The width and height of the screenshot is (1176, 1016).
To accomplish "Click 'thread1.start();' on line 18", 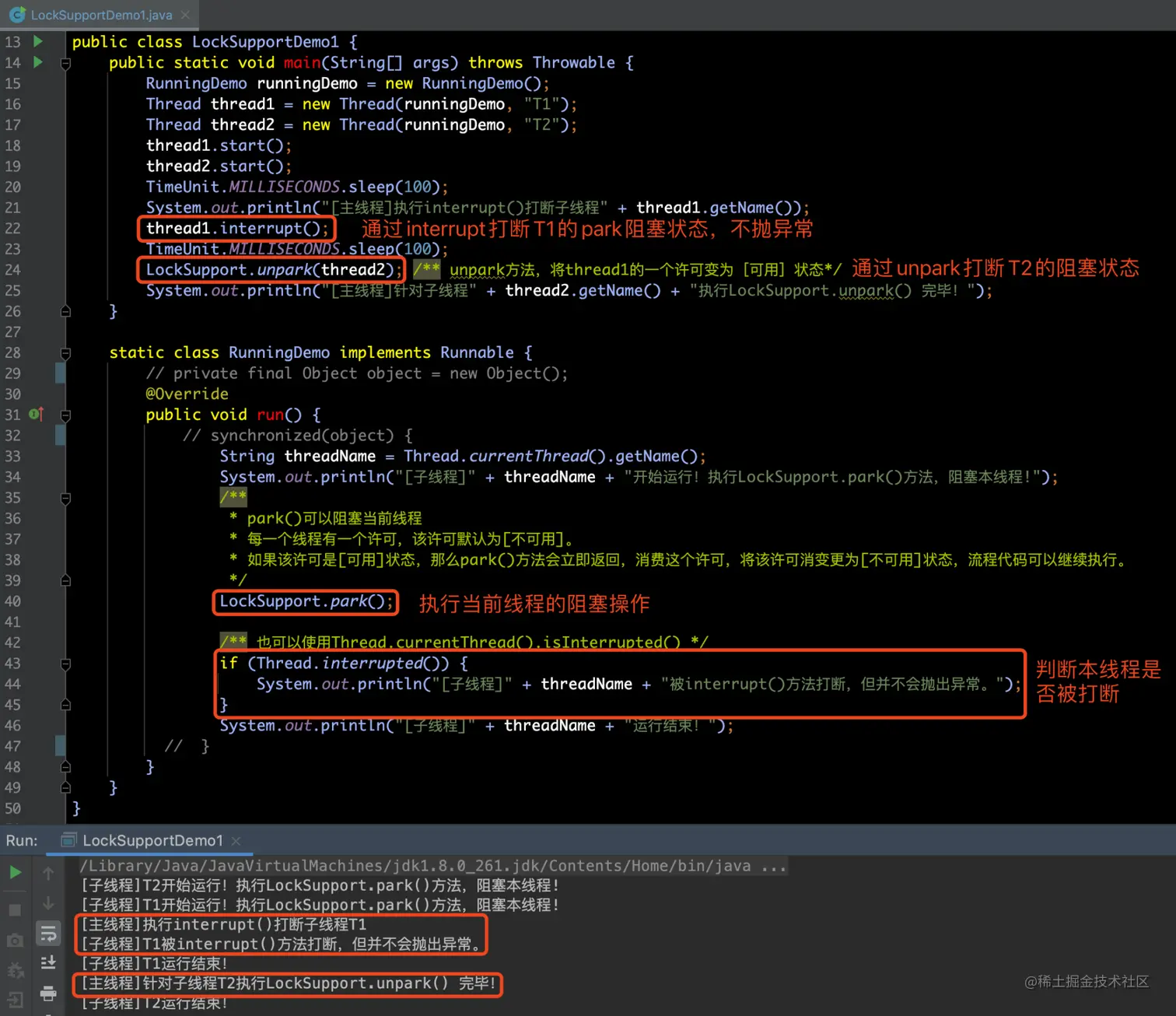I will (219, 145).
